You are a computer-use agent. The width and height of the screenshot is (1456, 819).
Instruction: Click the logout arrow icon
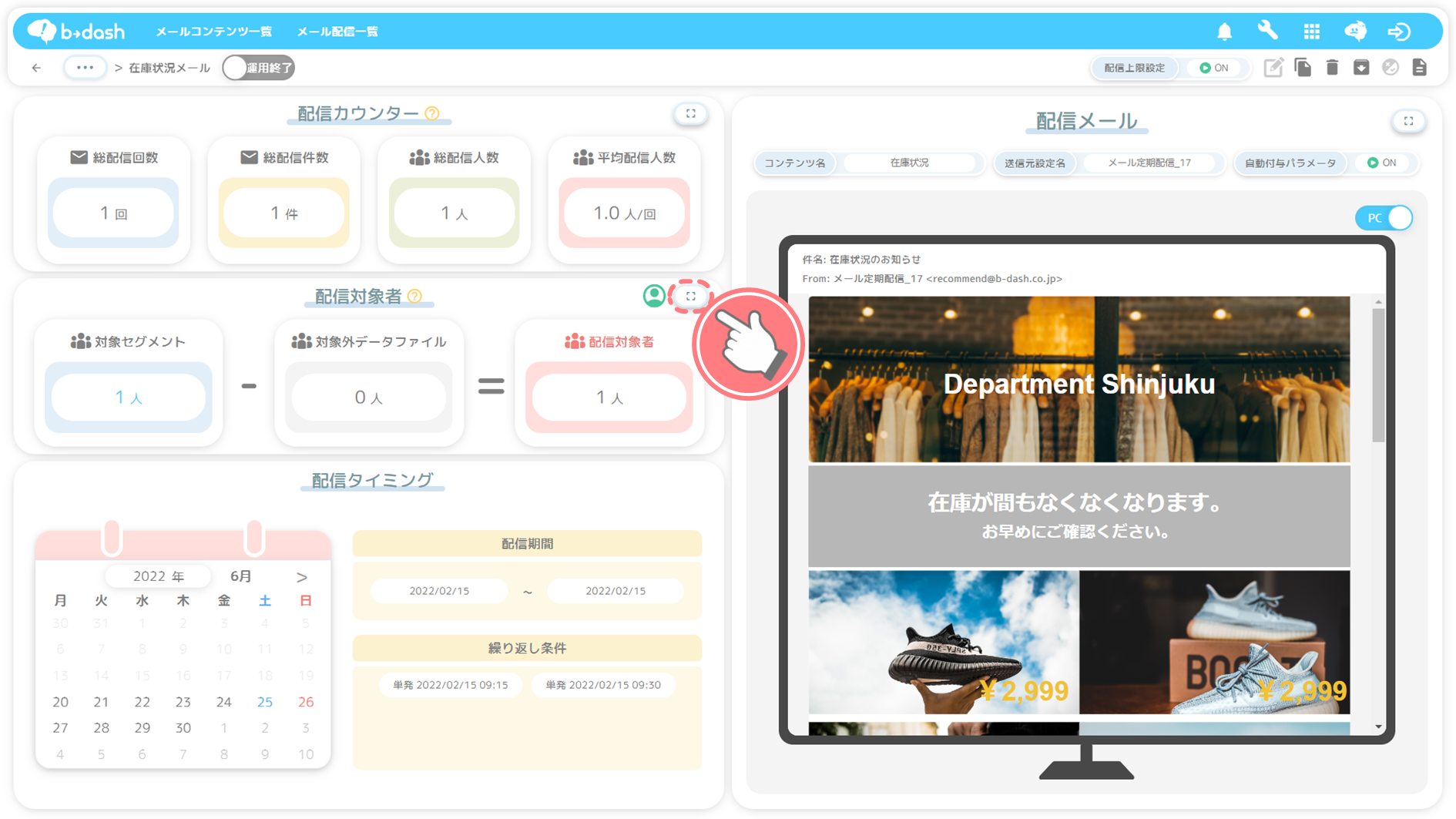[1399, 32]
